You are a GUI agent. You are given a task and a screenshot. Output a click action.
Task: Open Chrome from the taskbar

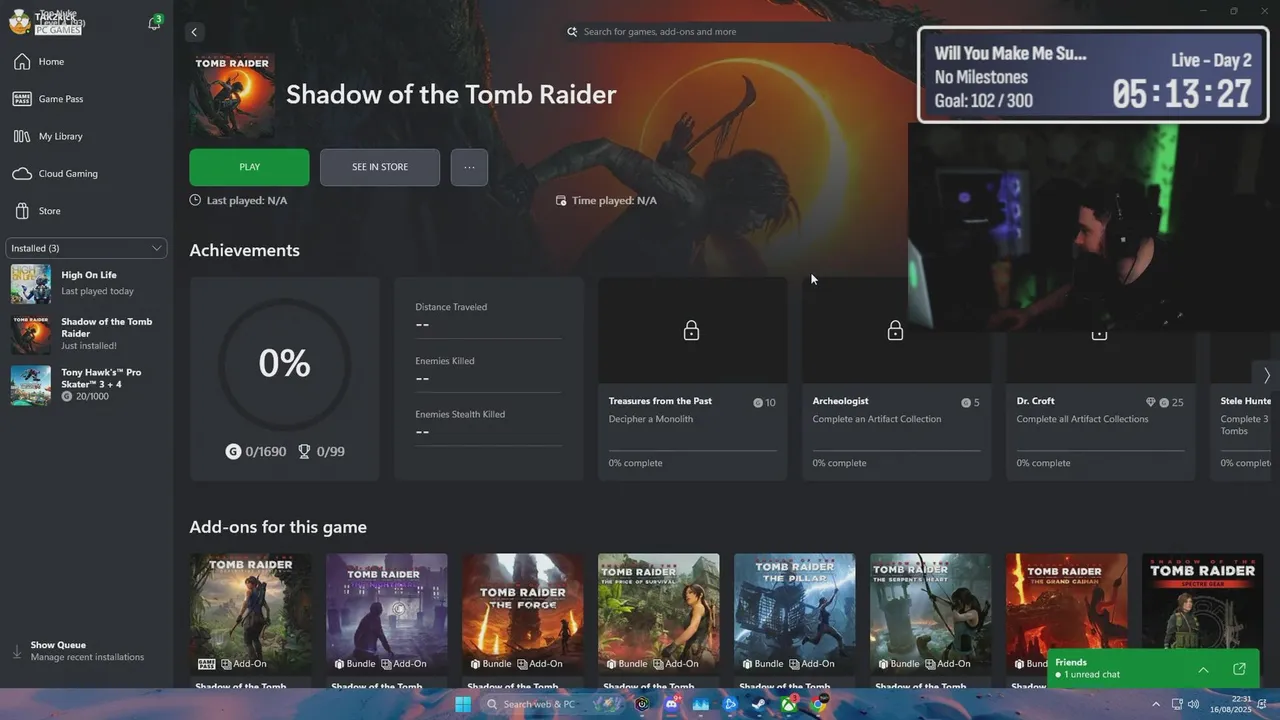click(818, 704)
